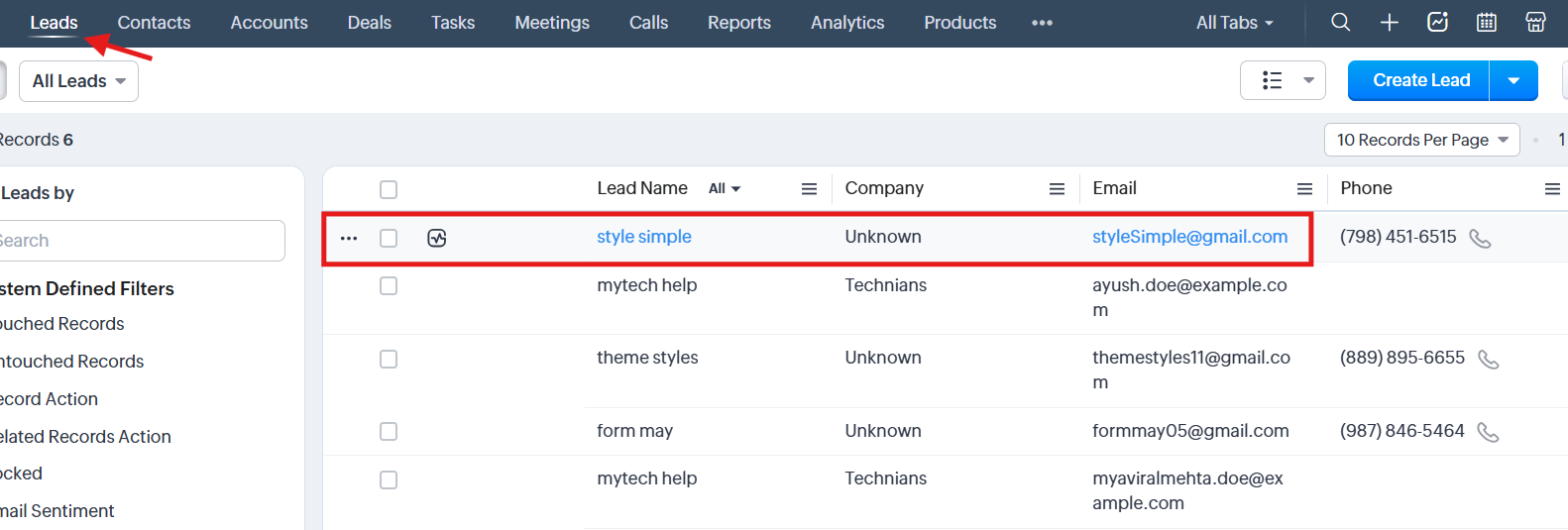The height and width of the screenshot is (530, 1568).
Task: Click the filter search input field
Action: (x=142, y=241)
